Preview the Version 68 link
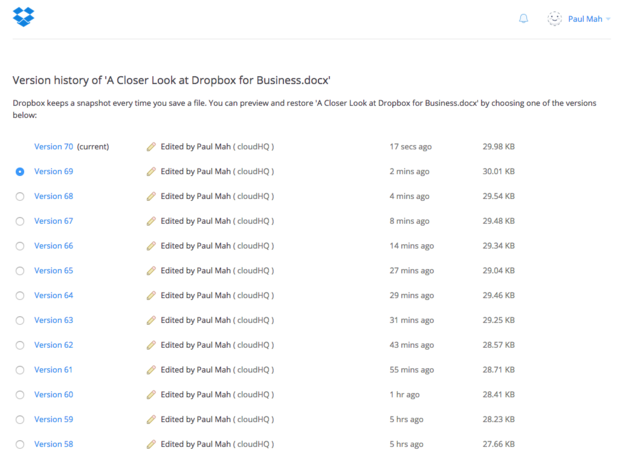The image size is (620, 459). click(53, 196)
